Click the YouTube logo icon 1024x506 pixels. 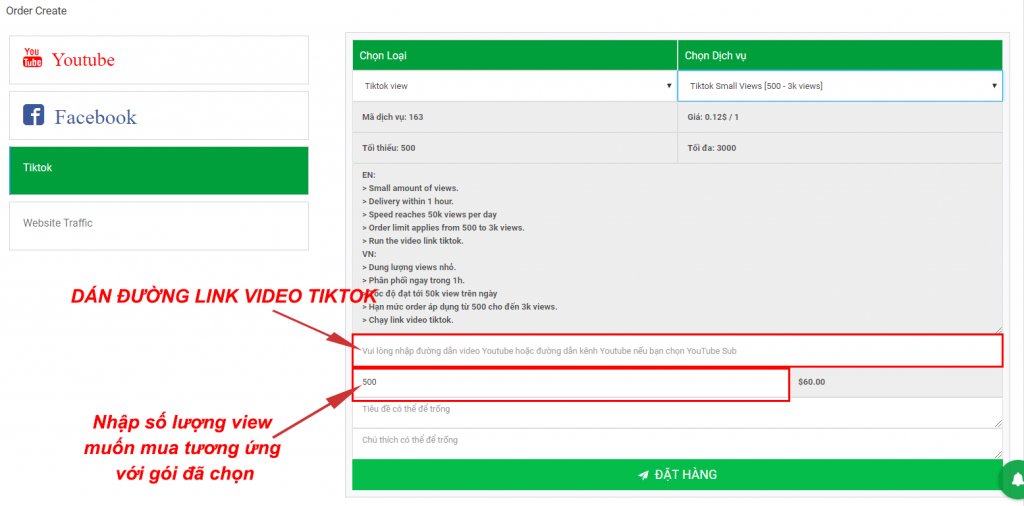33,58
